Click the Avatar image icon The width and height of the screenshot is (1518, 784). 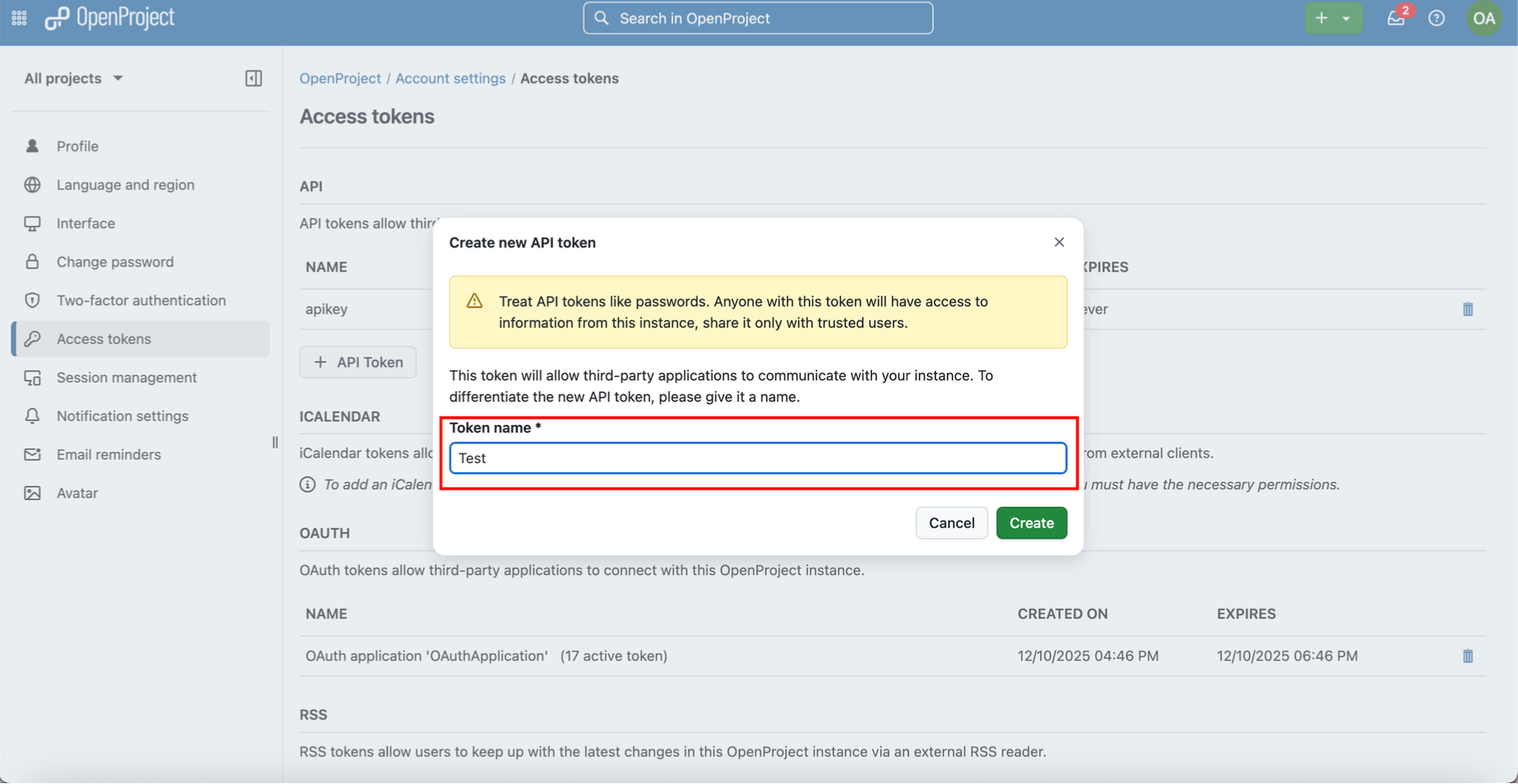pos(32,493)
